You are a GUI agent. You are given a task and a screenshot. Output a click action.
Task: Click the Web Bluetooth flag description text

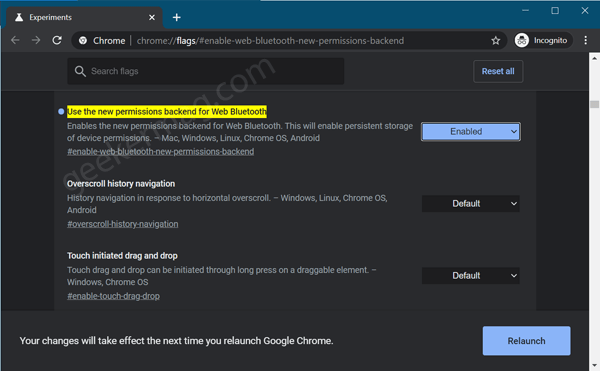(x=240, y=132)
